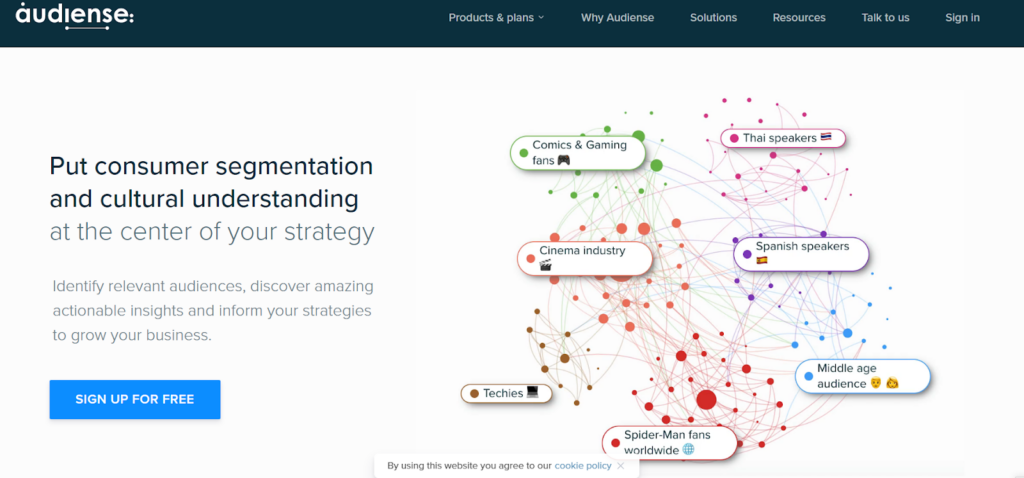Click the Audiense logo
Viewport: 1024px width, 478px height.
(x=74, y=15)
